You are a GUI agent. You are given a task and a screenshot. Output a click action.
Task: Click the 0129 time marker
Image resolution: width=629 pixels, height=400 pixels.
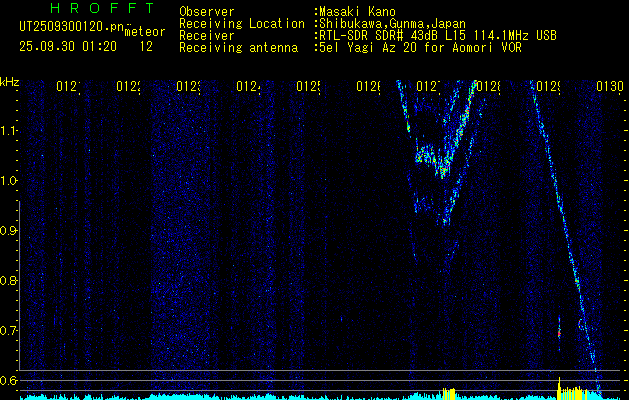548,86
